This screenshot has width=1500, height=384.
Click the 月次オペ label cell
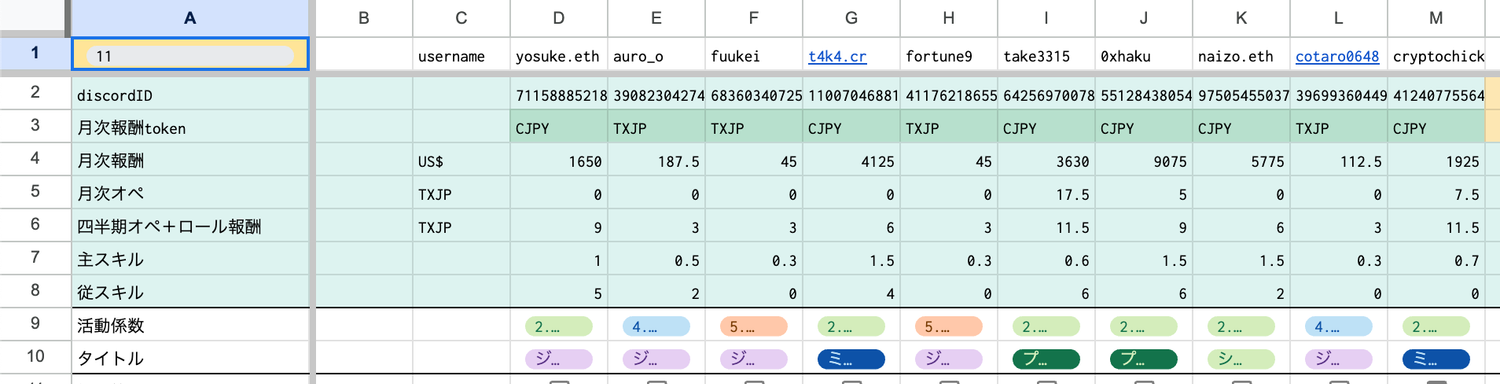tap(190, 193)
